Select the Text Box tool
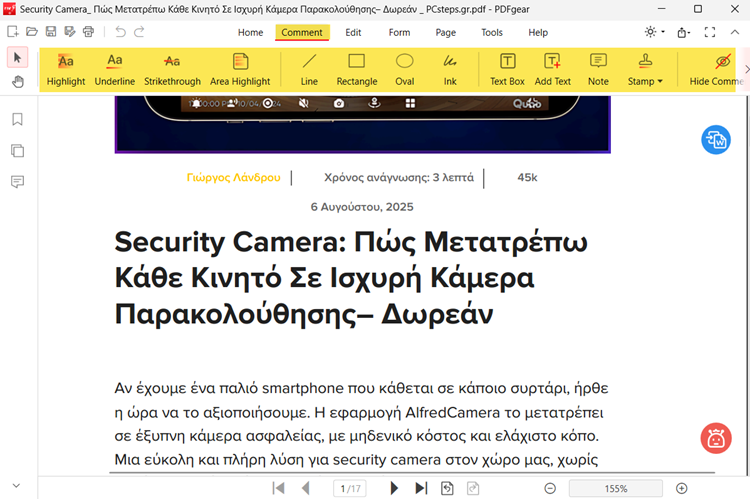750x499 pixels. click(507, 69)
